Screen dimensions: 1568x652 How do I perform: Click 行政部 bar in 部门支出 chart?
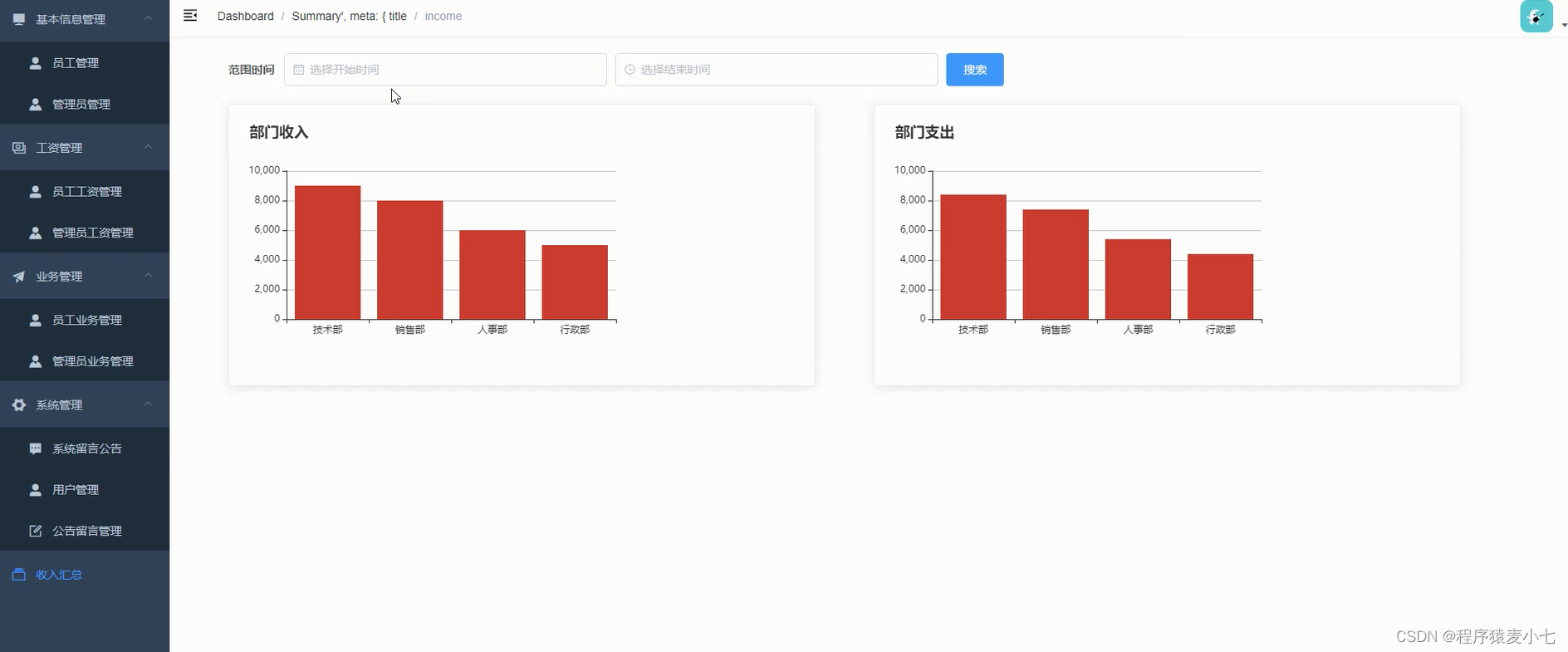(1220, 287)
